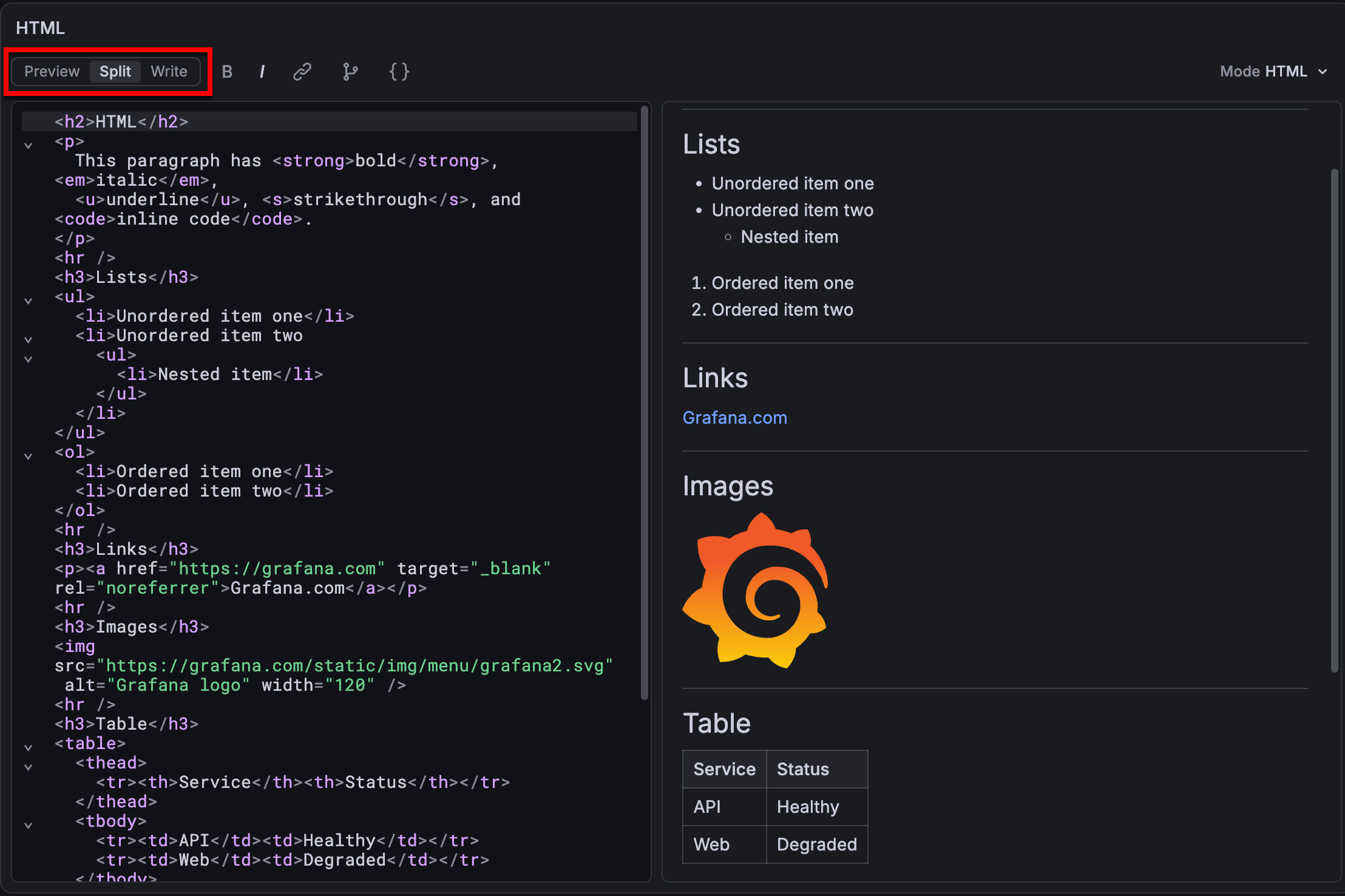Screen dimensions: 1345x896
Task: Click the preview pane vertical scrollbar
Action: pyautogui.click(x=1334, y=420)
